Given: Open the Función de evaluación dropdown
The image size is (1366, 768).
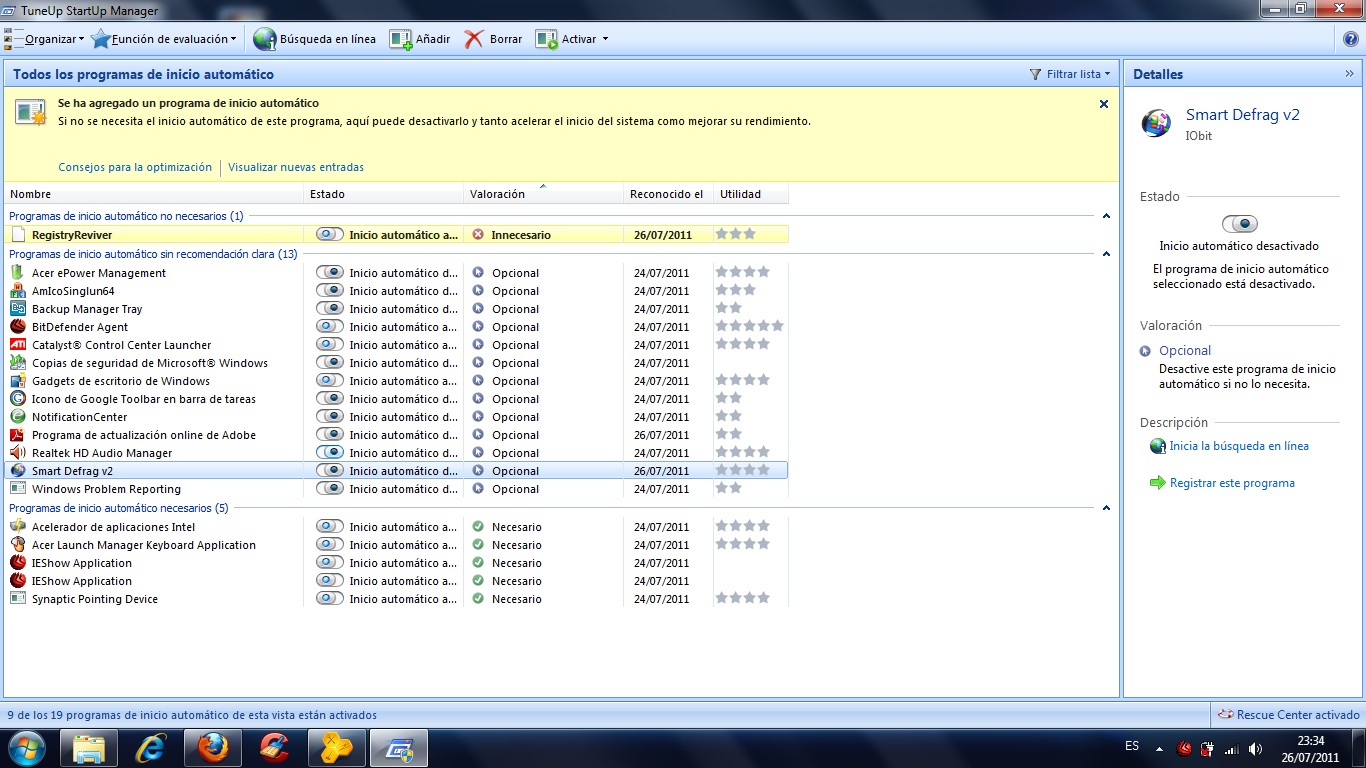Looking at the screenshot, I should 234,40.
